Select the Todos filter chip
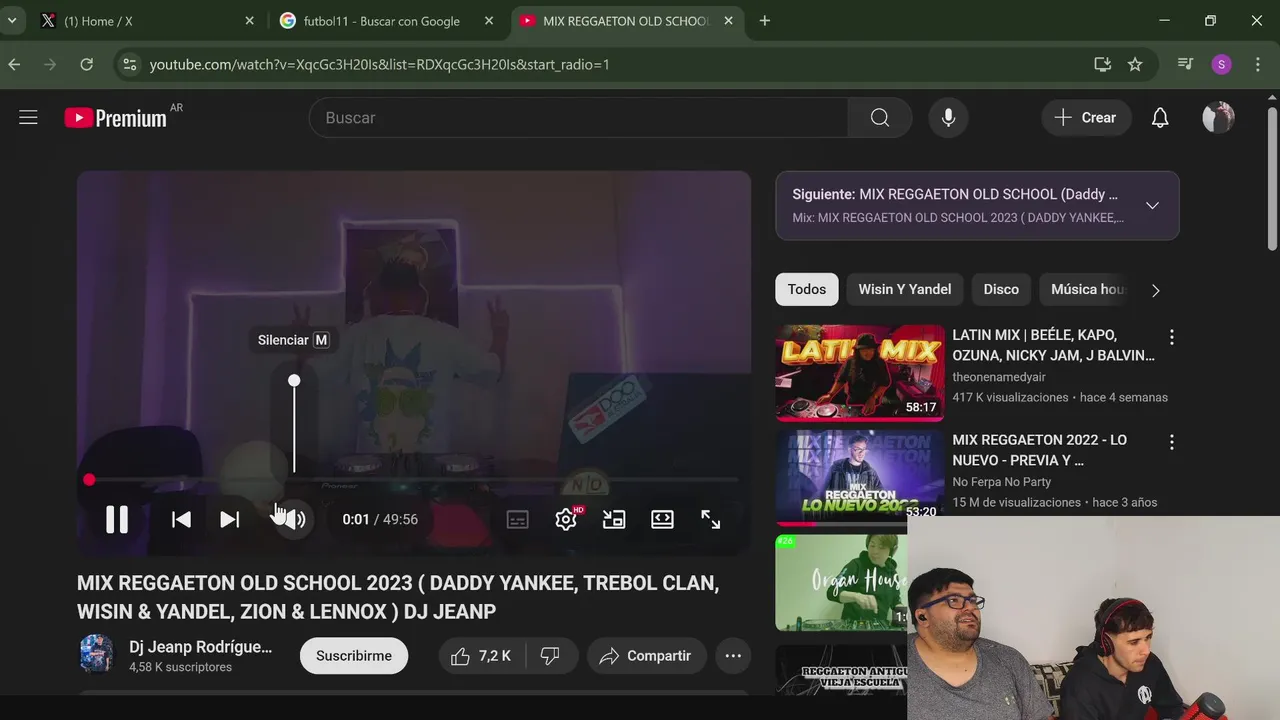 click(807, 289)
